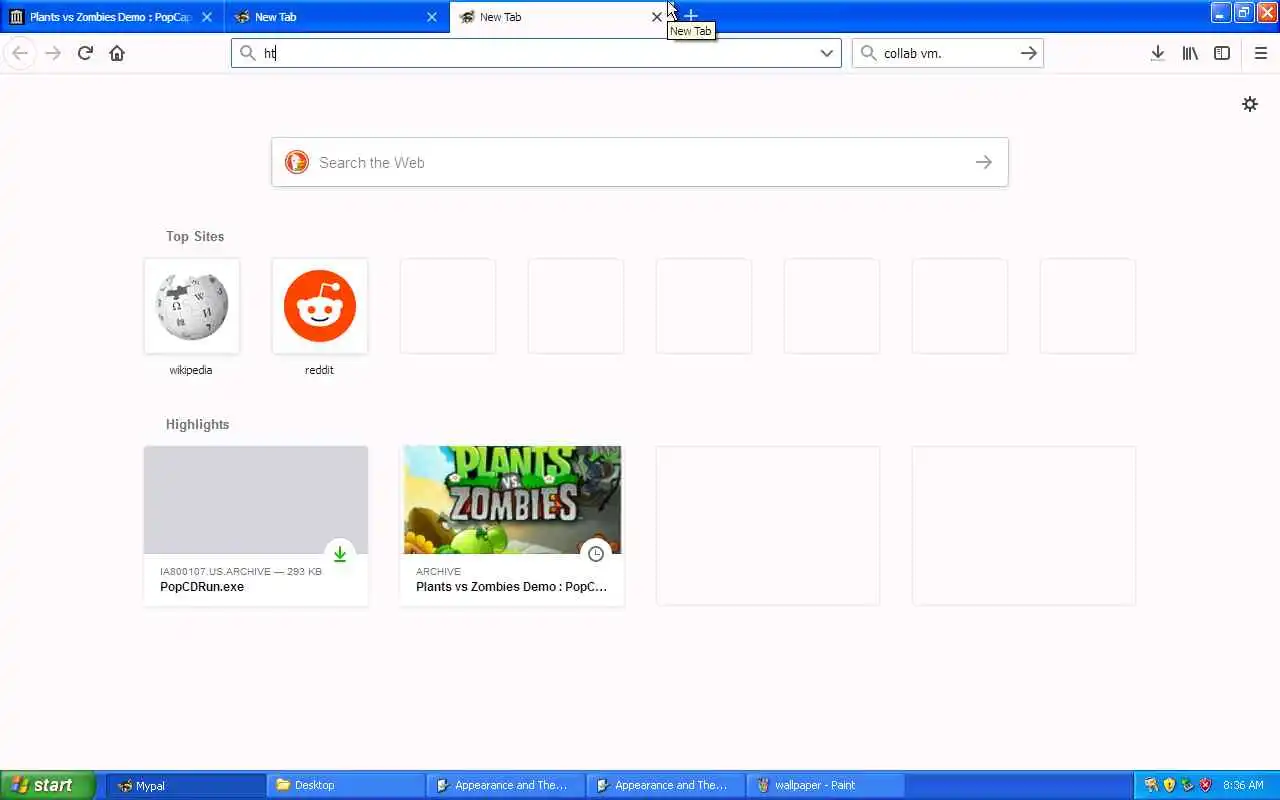Open the Library bookshelf icon
The image size is (1280, 800).
coord(1190,53)
